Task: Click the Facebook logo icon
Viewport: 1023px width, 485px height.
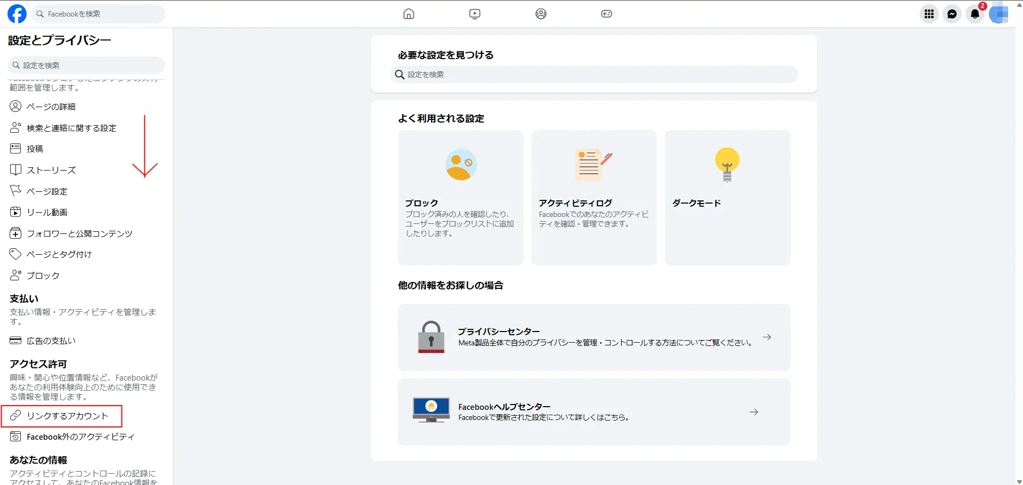Action: click(17, 14)
